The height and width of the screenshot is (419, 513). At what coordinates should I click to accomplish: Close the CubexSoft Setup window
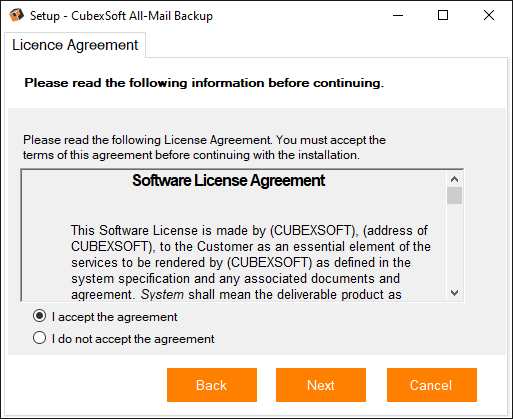coord(489,15)
